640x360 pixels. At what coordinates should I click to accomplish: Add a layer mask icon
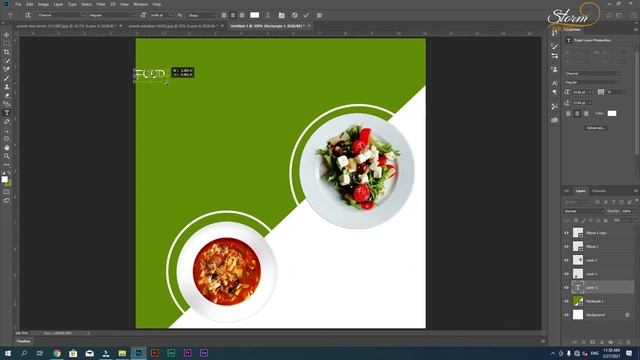[x=593, y=342]
